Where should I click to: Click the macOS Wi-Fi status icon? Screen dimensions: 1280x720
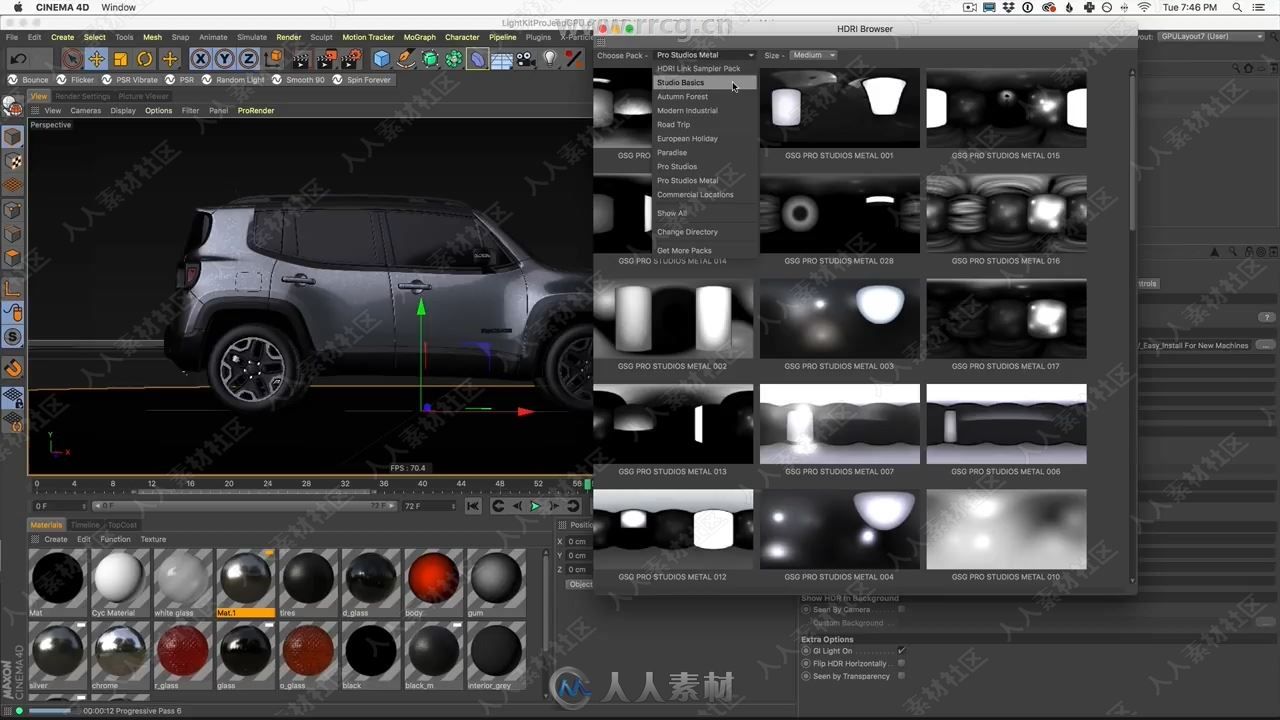[1144, 7]
